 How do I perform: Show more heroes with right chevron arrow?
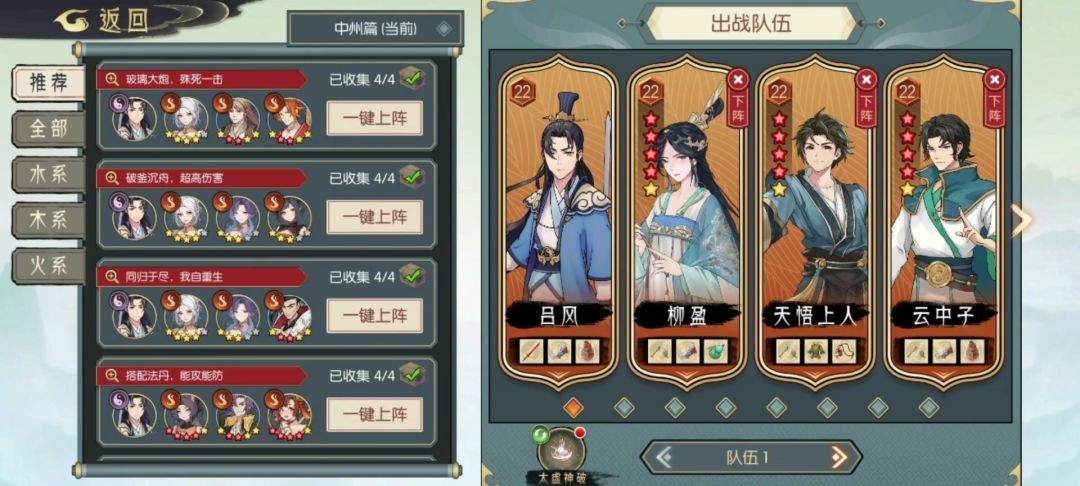(x=1021, y=222)
